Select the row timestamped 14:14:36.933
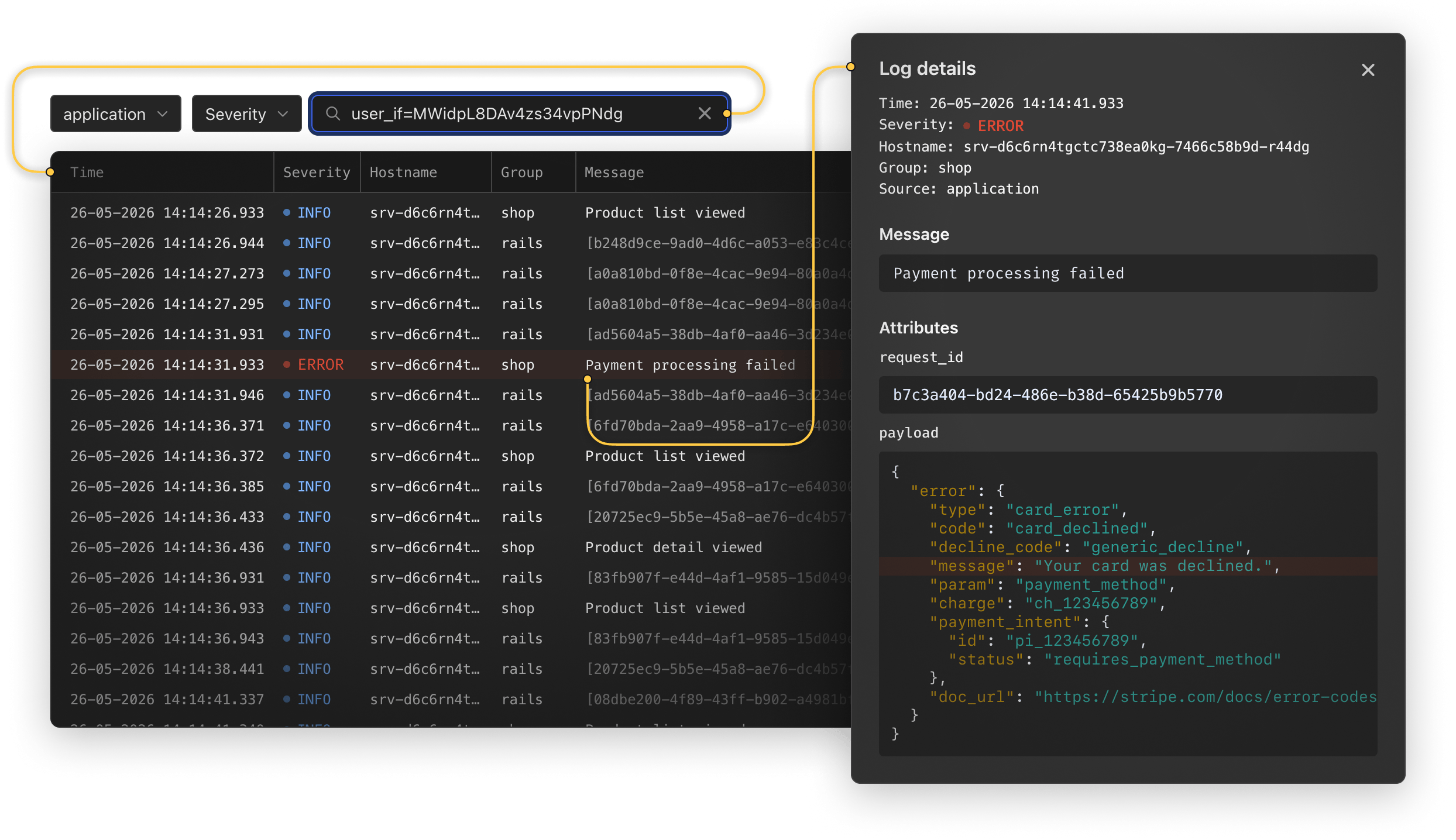Viewport: 1456px width, 840px height. click(451, 608)
